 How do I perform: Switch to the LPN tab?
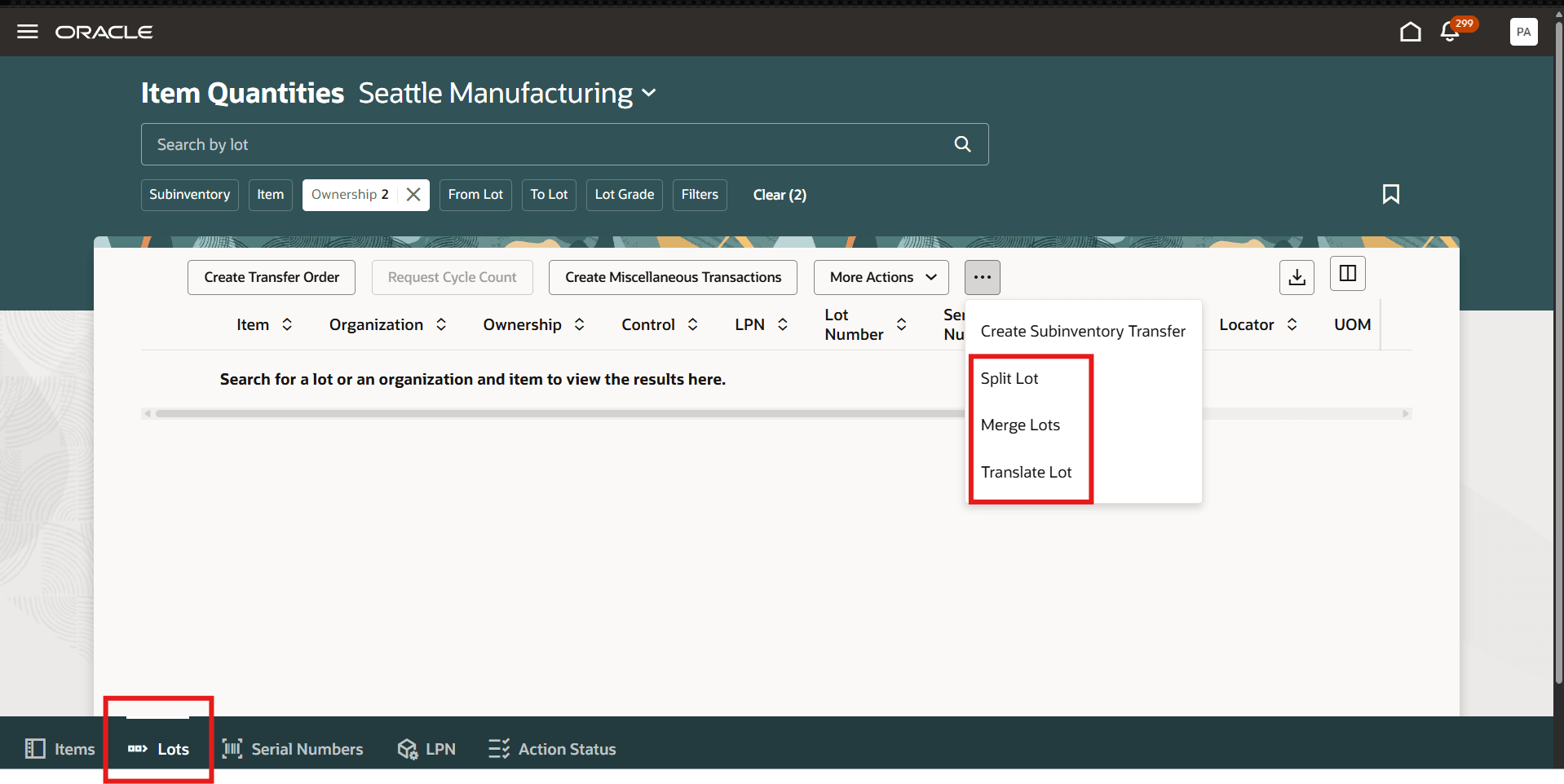point(426,748)
